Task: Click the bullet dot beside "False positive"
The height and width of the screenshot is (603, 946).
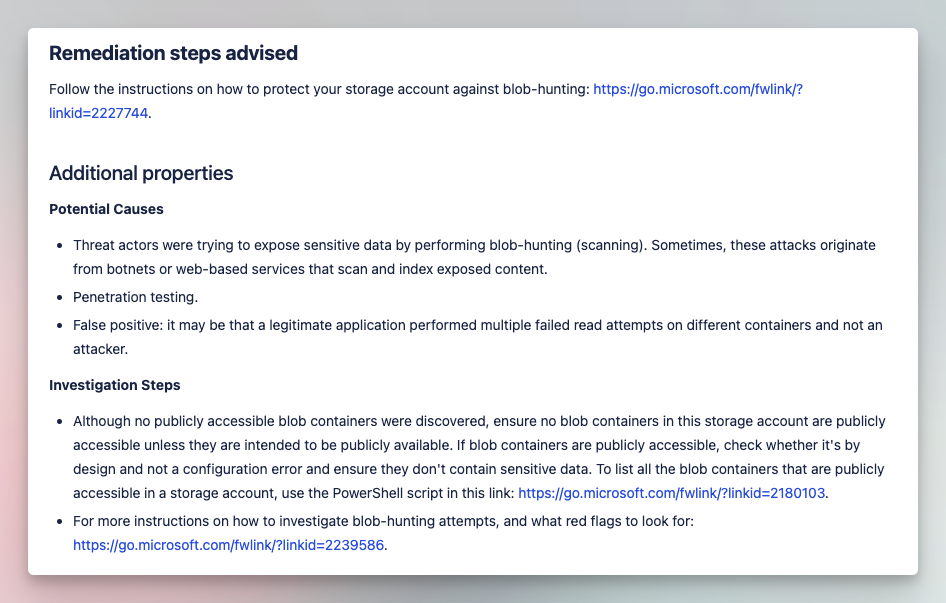Action: pyautogui.click(x=60, y=325)
